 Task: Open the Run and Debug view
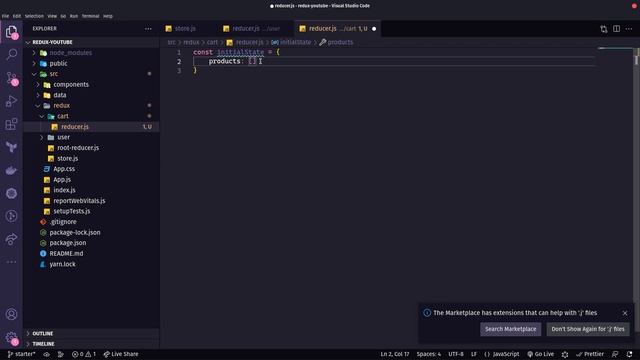(11, 101)
